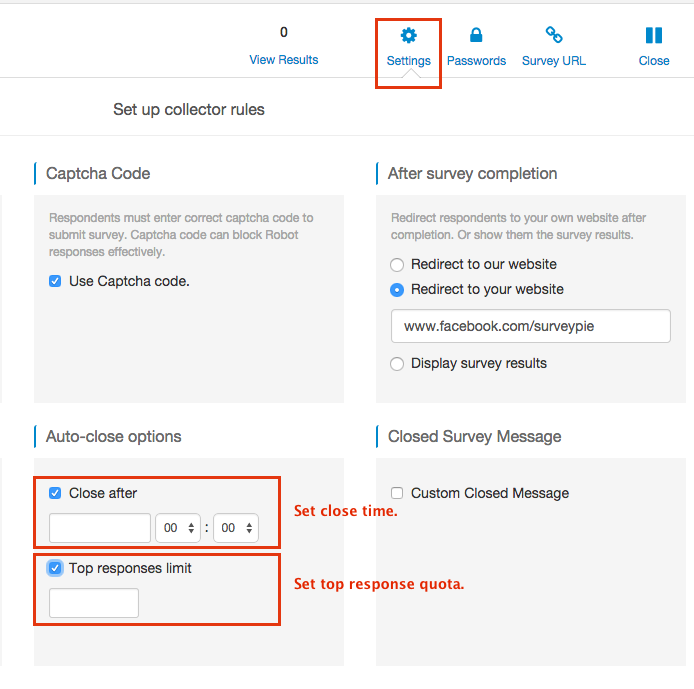Click the close date input field
The height and width of the screenshot is (689, 694).
(x=100, y=528)
